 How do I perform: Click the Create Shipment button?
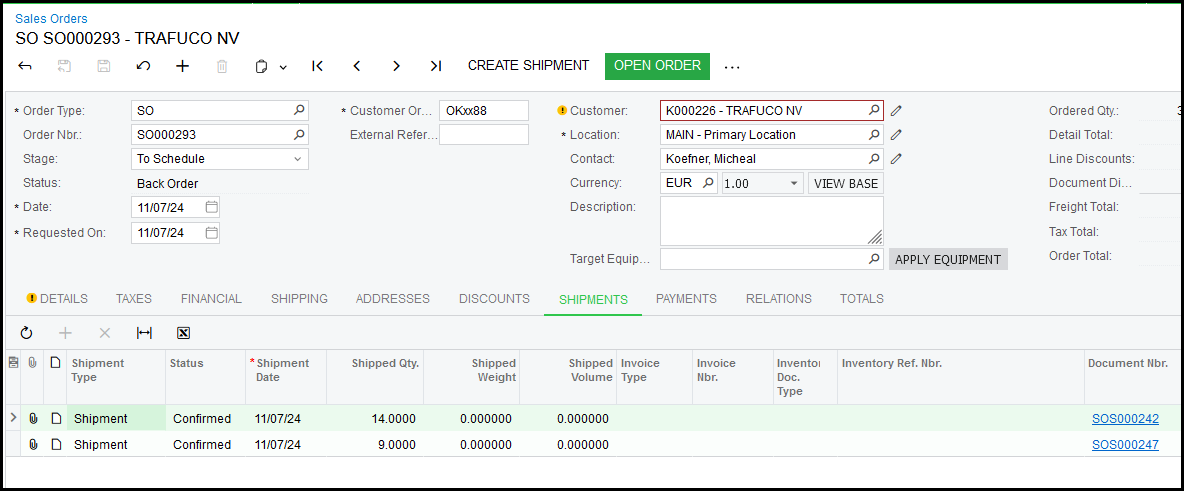[528, 66]
